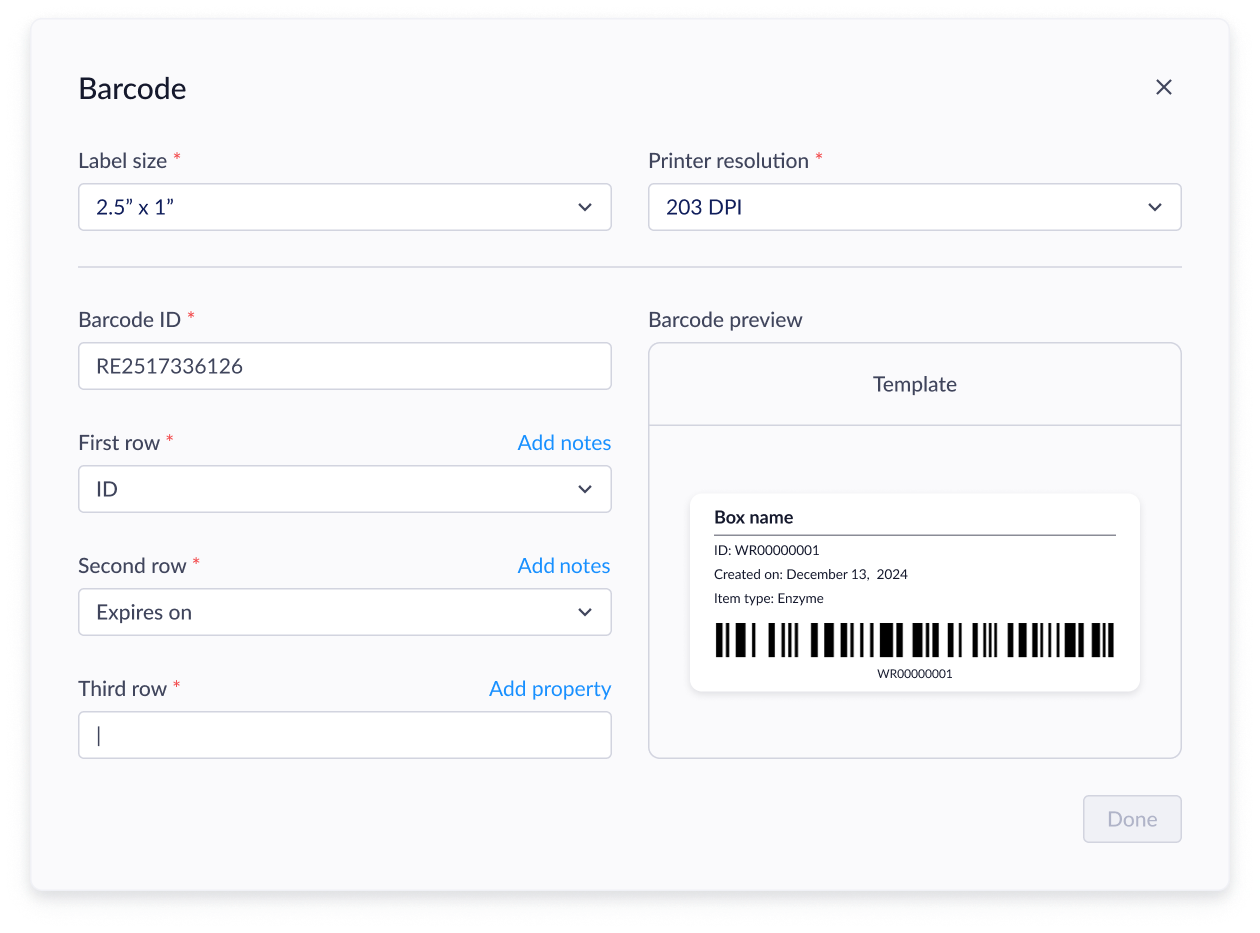The image size is (1260, 933).
Task: Add notes to the Second row
Action: point(564,565)
